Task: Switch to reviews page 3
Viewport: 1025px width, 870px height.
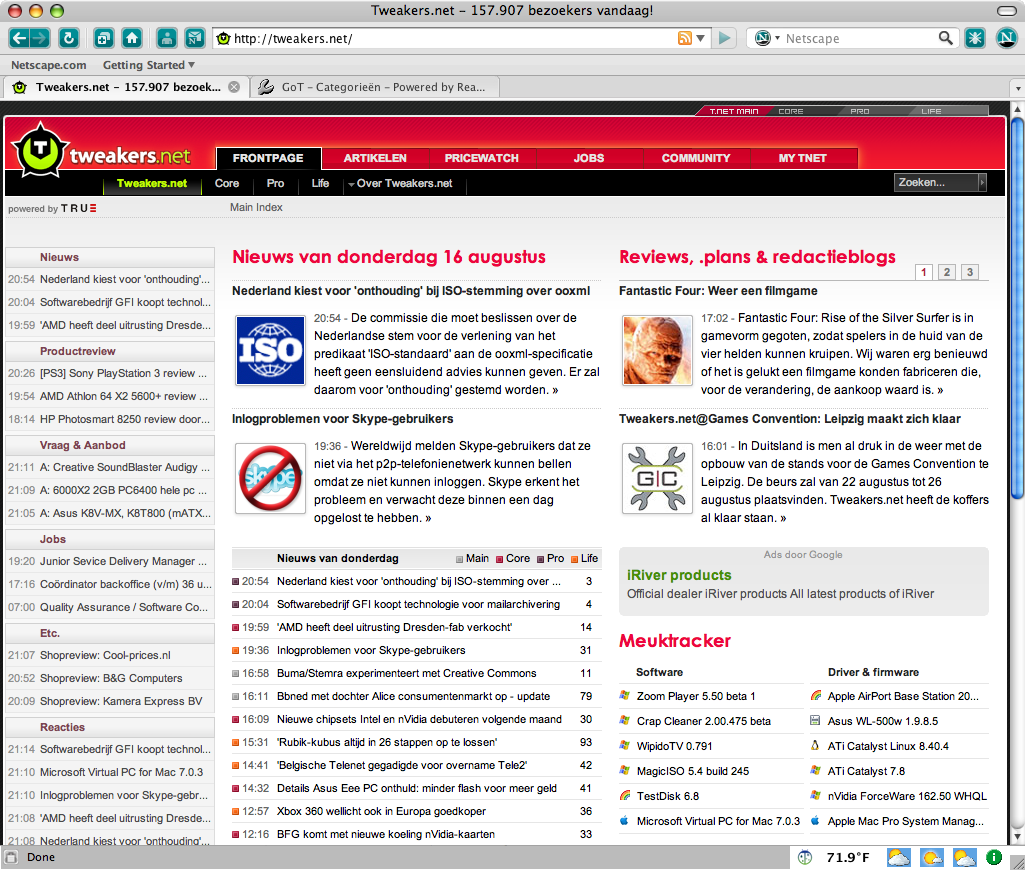Action: click(x=970, y=272)
